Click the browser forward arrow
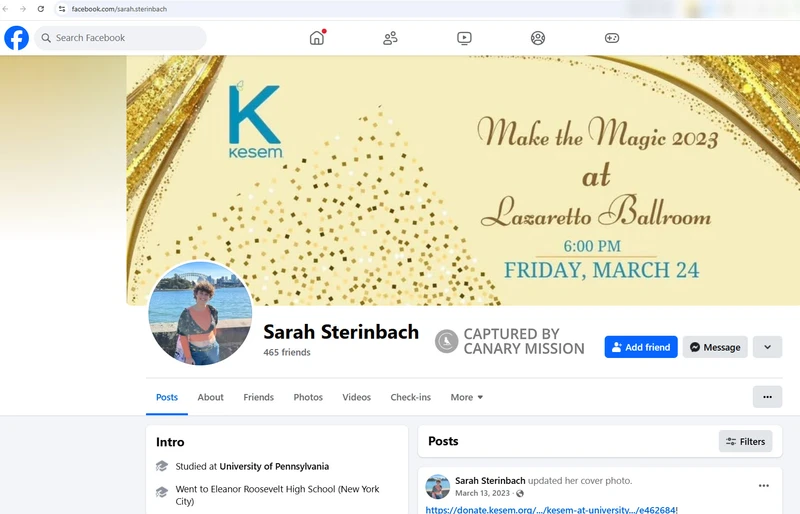 23,9
